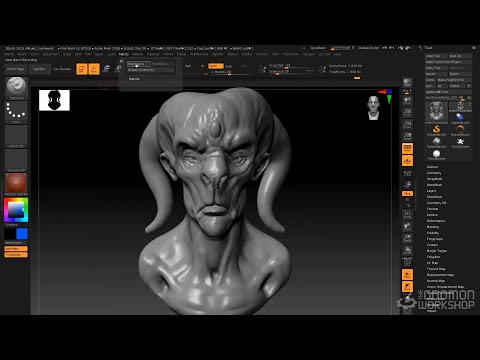Expand the Subtool subpalette
Image resolution: width=480 pixels, height=360 pixels.
[432, 167]
